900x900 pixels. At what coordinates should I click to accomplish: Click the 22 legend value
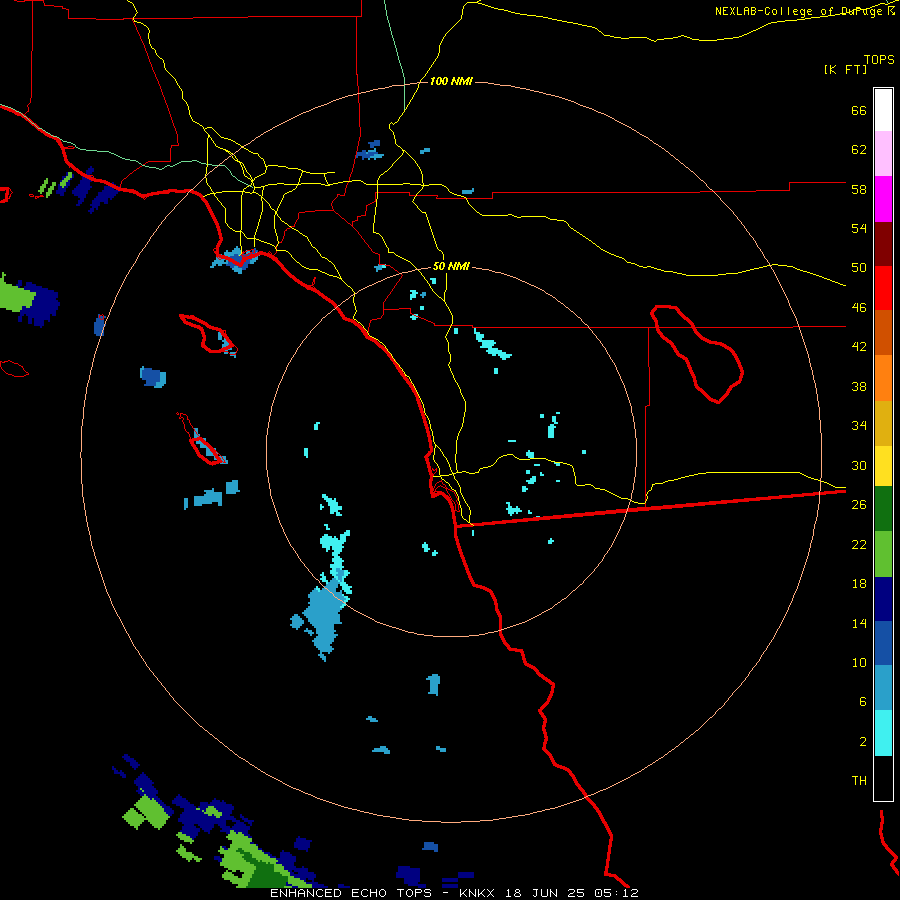click(859, 544)
